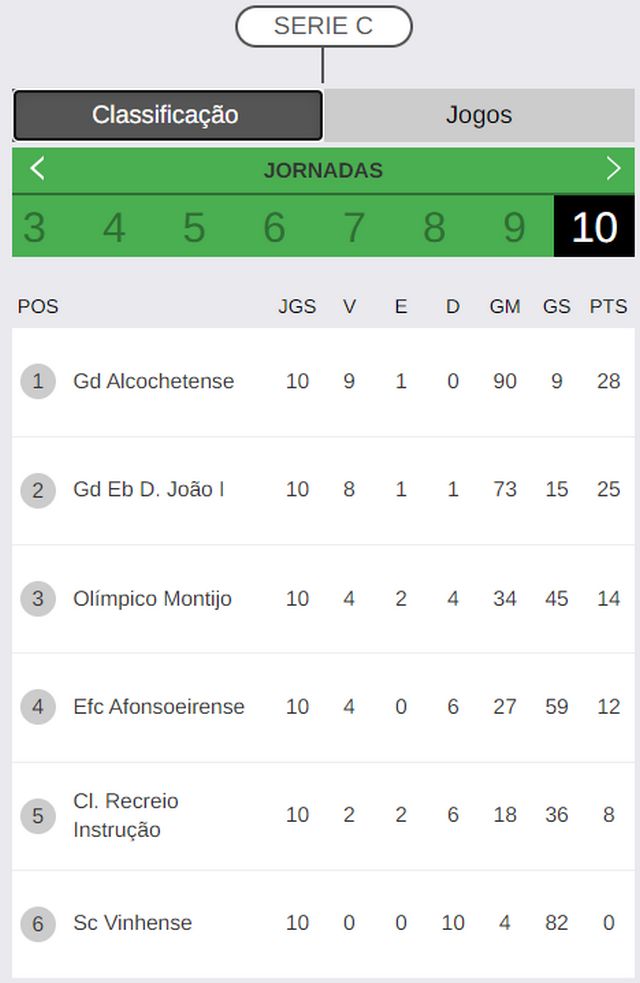The height and width of the screenshot is (983, 640).
Task: Select jornada 8
Action: [x=434, y=226]
